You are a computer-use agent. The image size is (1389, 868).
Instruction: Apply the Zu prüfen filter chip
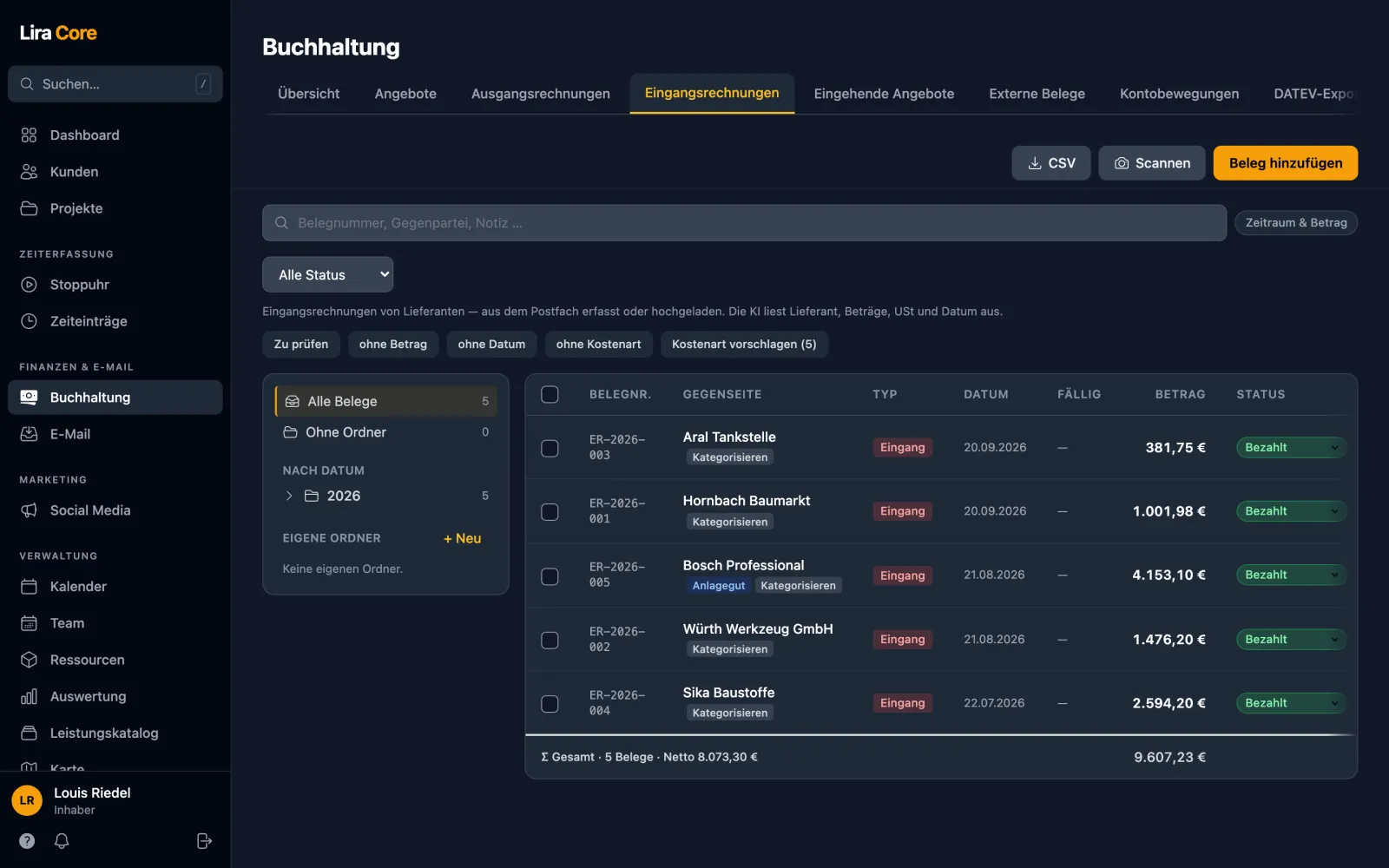[x=301, y=345]
